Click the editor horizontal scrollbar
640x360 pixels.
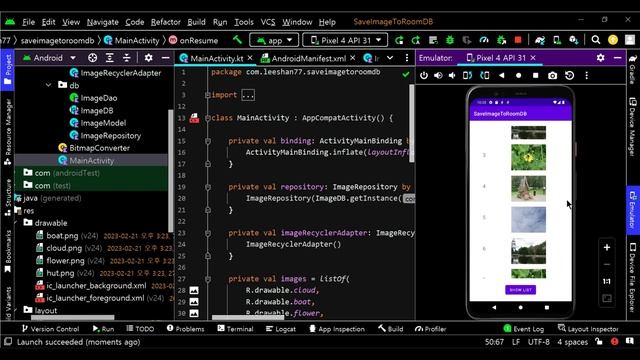pos(248,317)
